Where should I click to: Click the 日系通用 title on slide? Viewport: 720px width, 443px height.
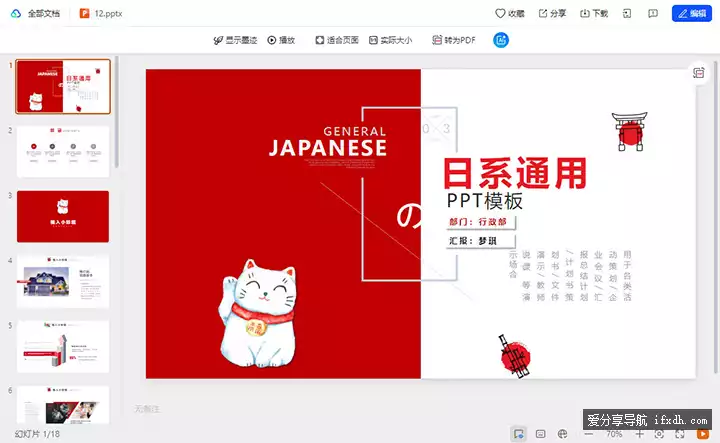tap(515, 173)
